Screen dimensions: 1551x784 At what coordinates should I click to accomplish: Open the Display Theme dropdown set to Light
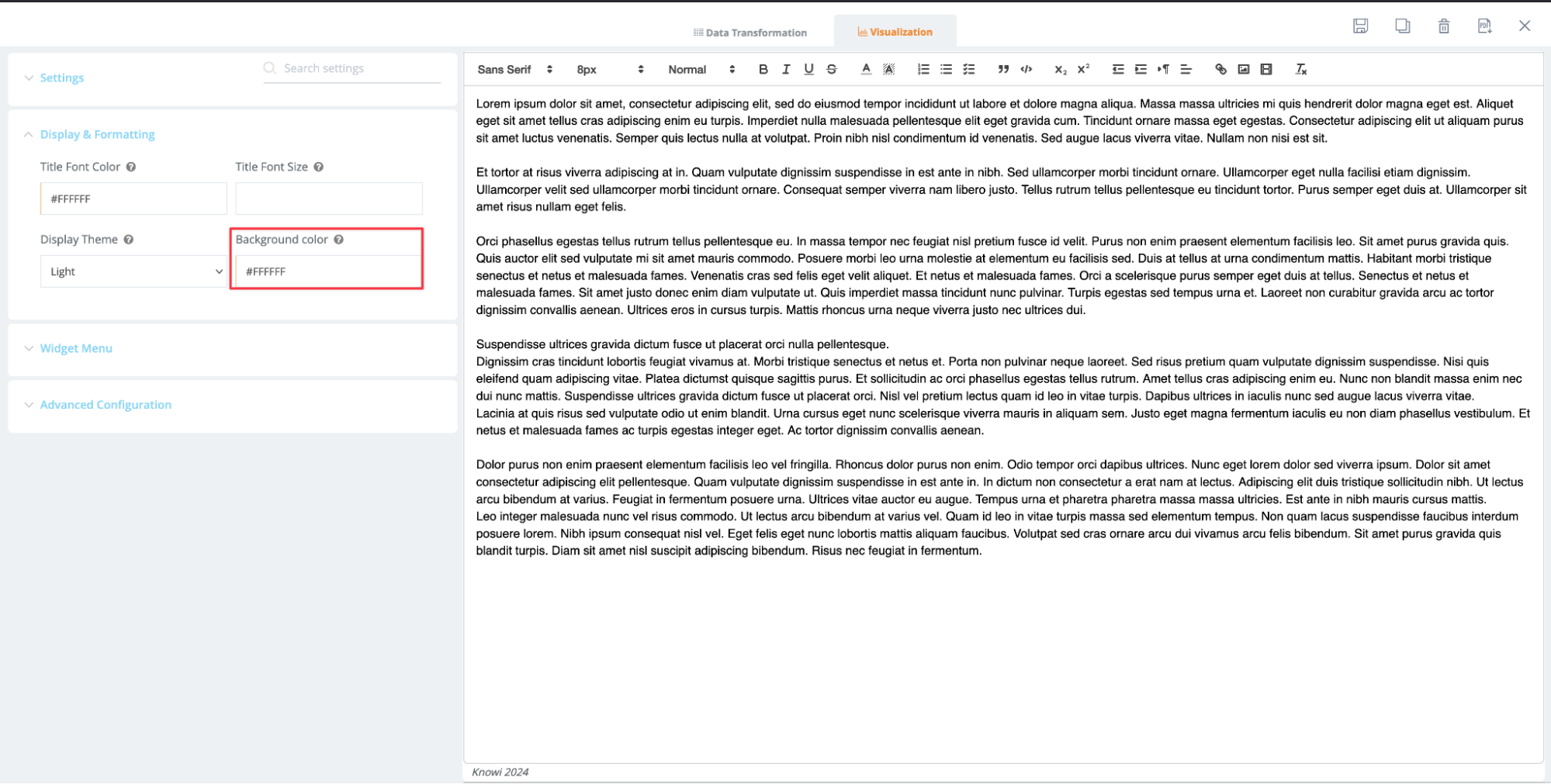(133, 271)
